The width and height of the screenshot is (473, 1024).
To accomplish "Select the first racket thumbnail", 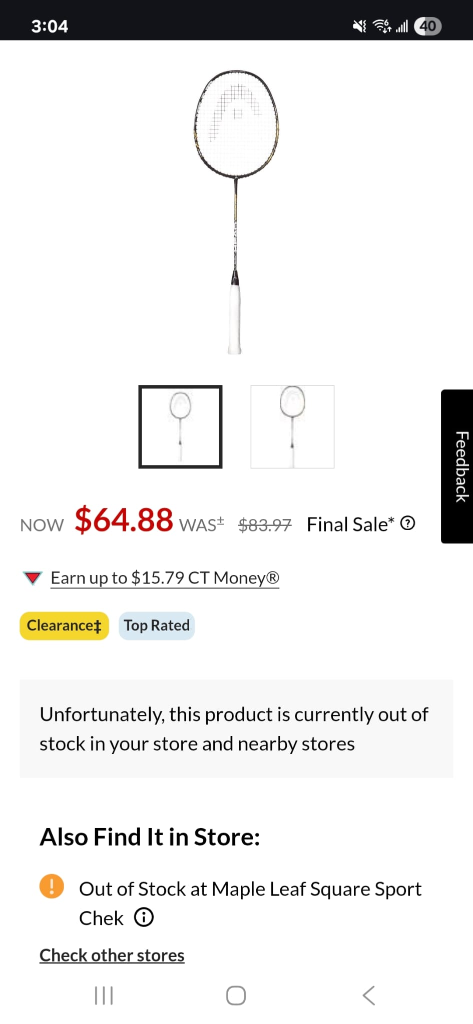I will pos(180,426).
